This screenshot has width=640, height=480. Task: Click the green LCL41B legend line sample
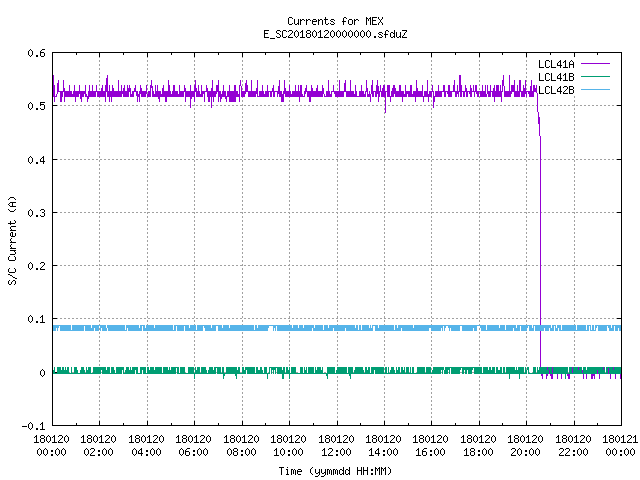pyautogui.click(x=595, y=76)
